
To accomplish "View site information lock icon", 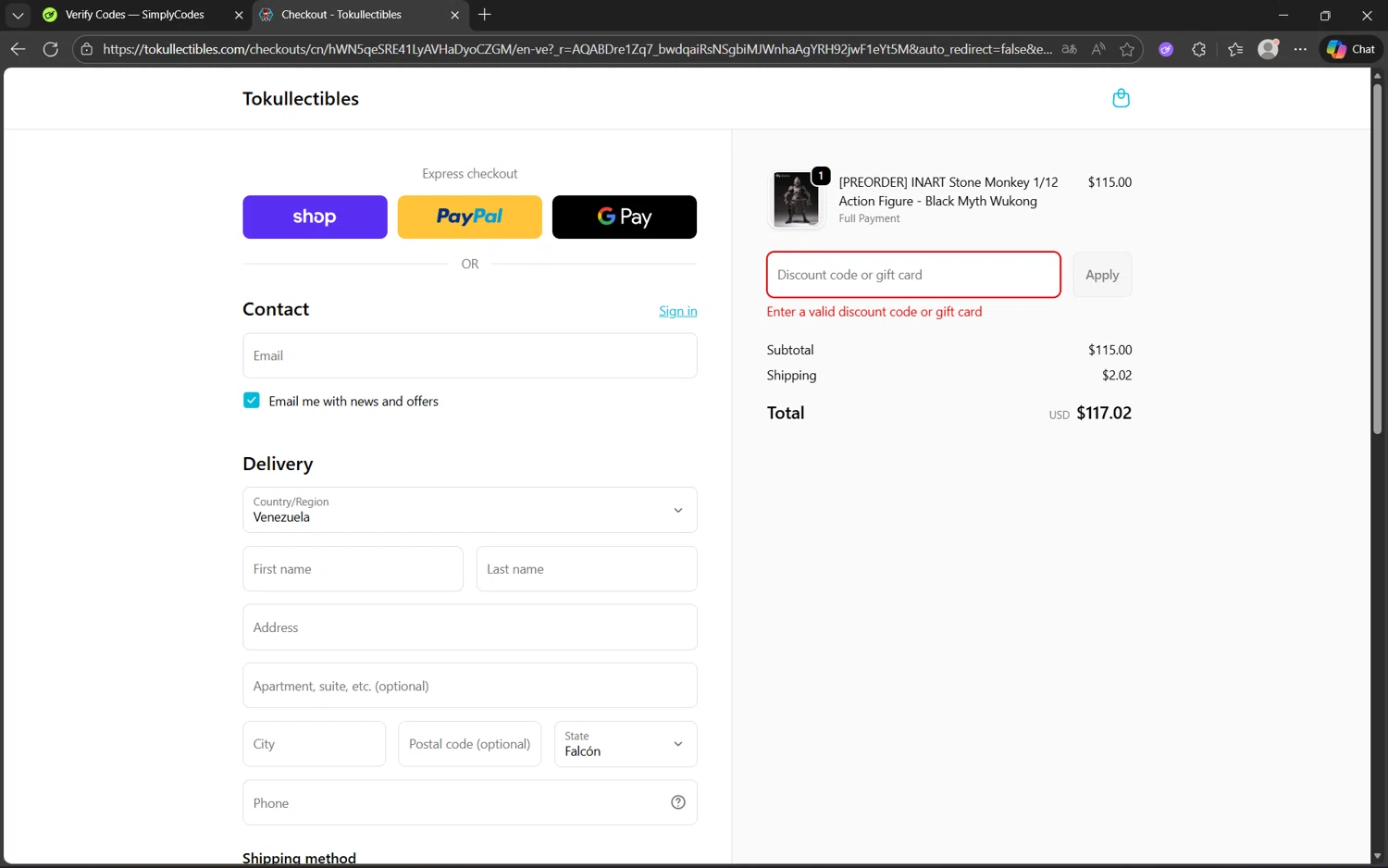I will tap(86, 49).
